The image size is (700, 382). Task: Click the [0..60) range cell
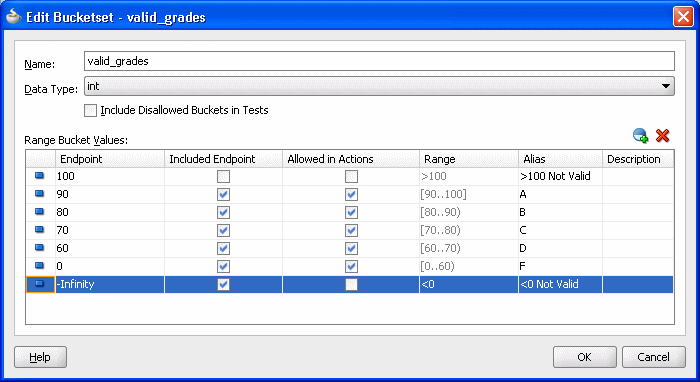[469, 266]
